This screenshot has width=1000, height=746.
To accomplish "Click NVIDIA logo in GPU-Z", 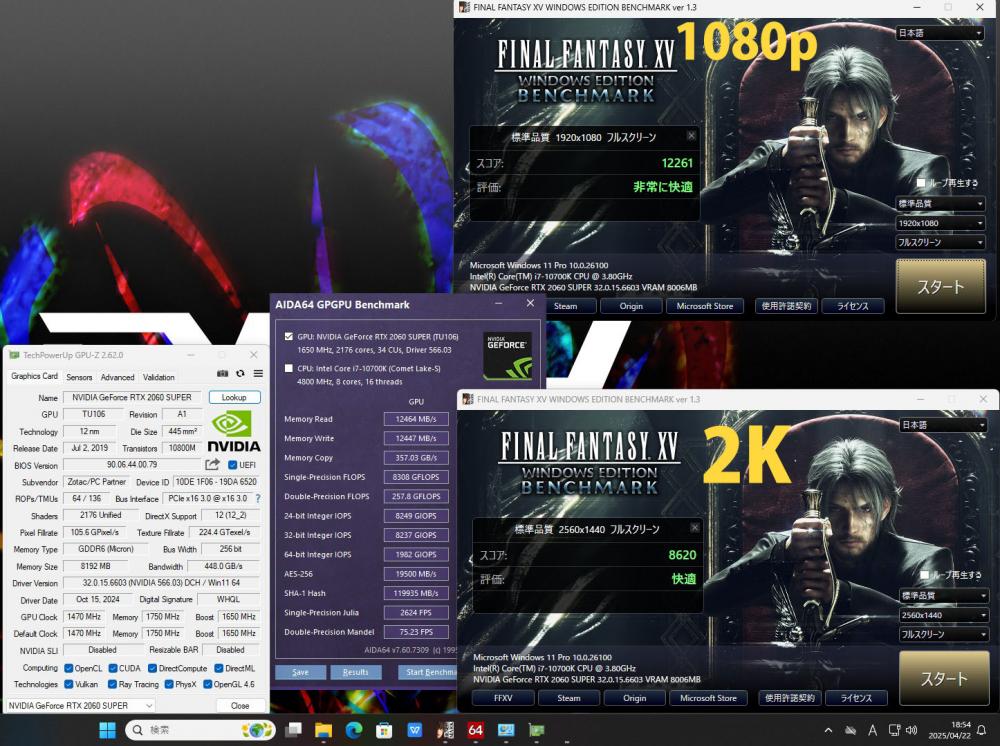I will point(233,432).
